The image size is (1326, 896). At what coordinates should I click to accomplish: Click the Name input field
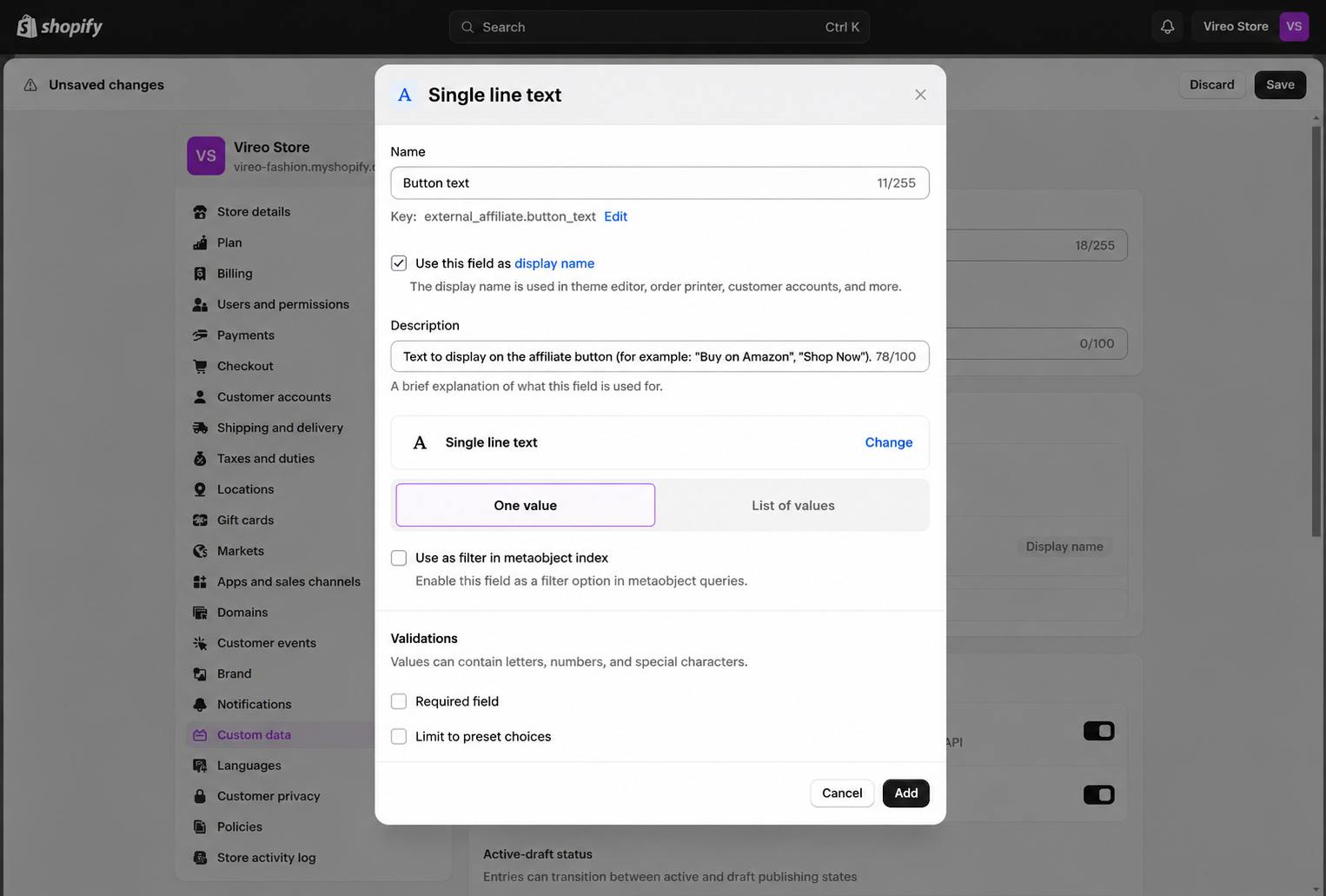click(660, 183)
